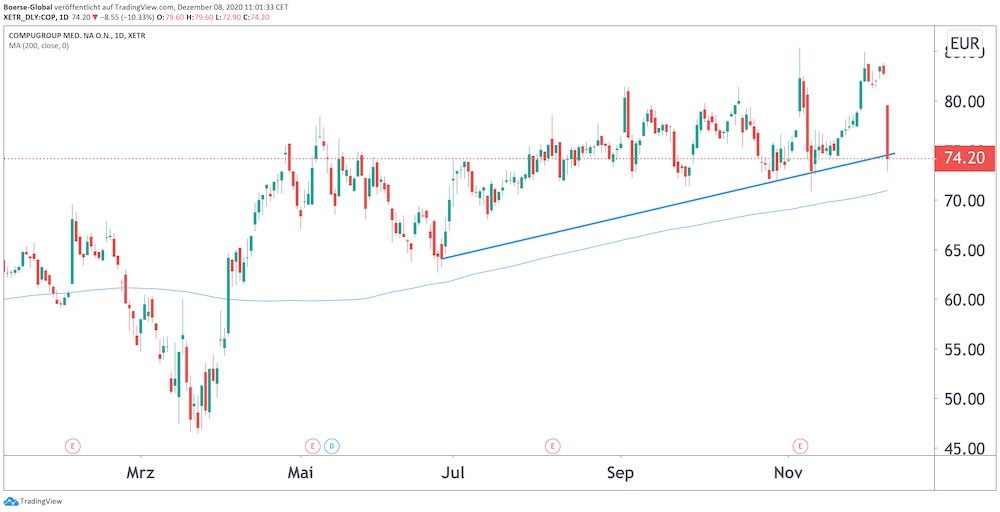Open the EUR currency selector
The image size is (1000, 512).
[x=964, y=44]
